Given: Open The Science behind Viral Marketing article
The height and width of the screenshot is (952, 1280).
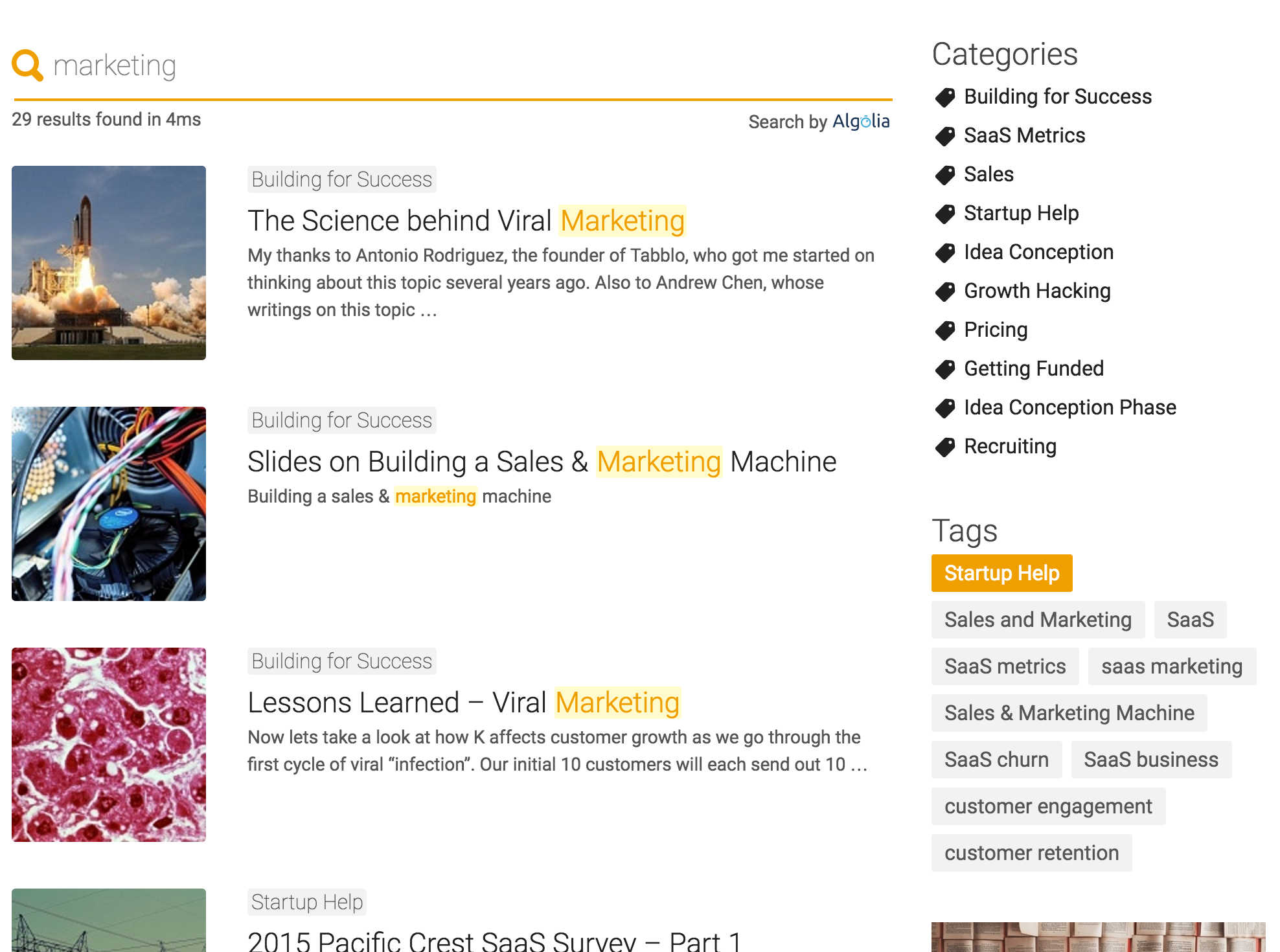Looking at the screenshot, I should click(x=467, y=220).
